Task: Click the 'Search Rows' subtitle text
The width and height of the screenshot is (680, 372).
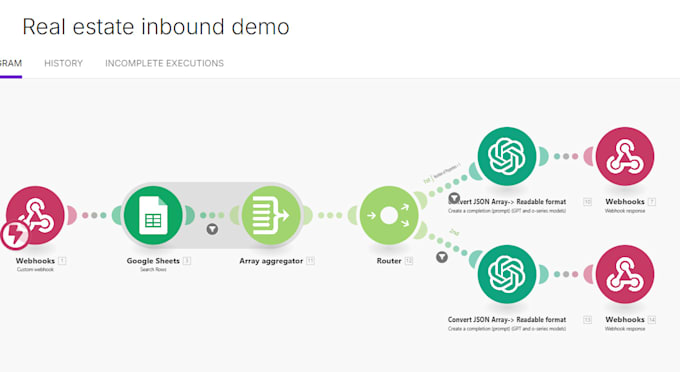Action: [153, 270]
